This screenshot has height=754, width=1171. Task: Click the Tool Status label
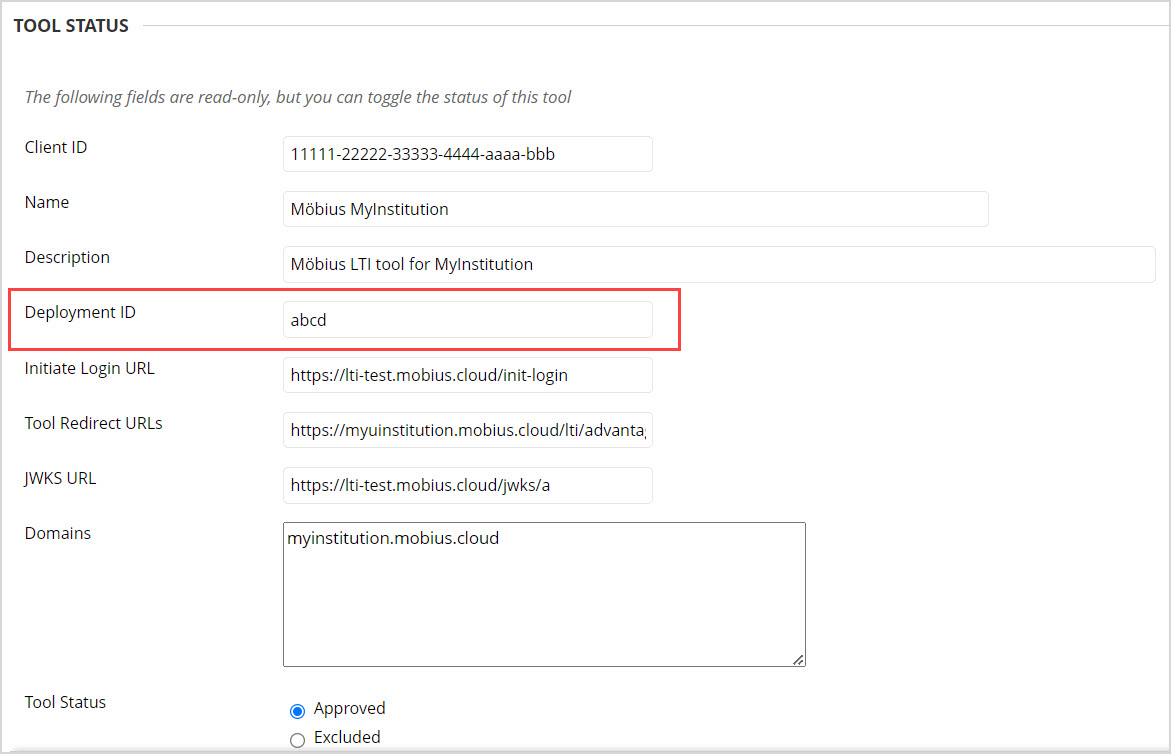click(65, 702)
